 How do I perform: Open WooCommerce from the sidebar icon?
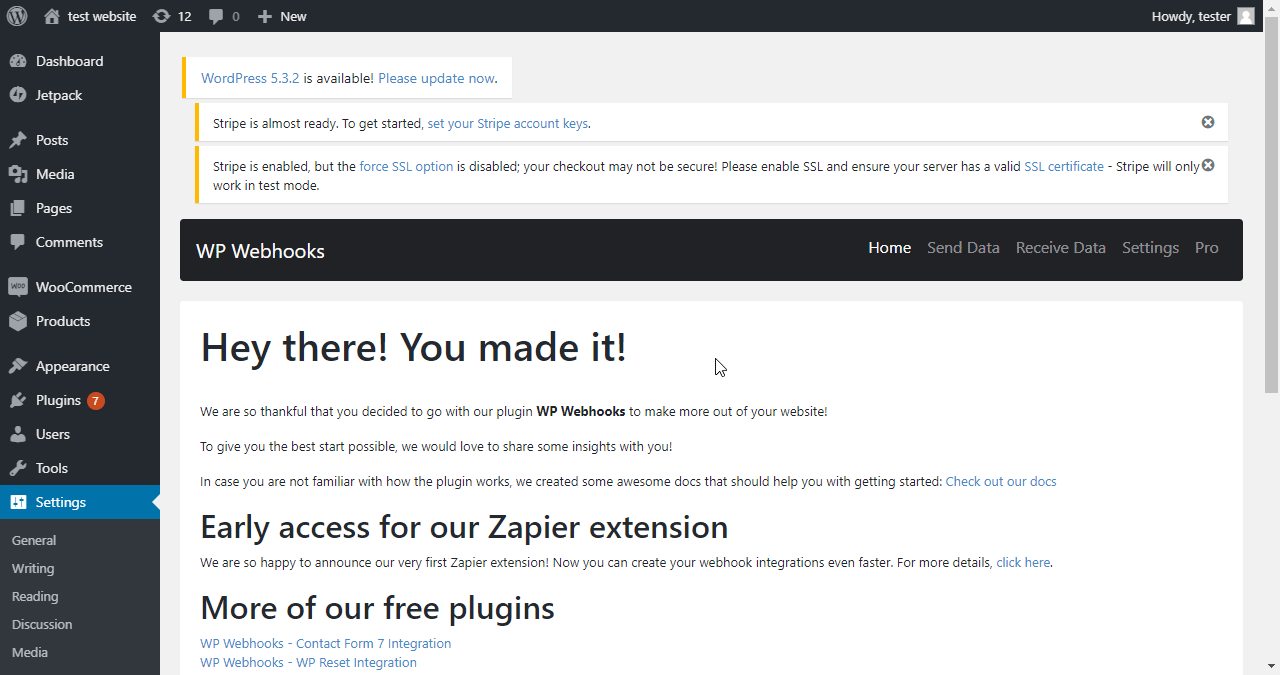click(x=18, y=287)
